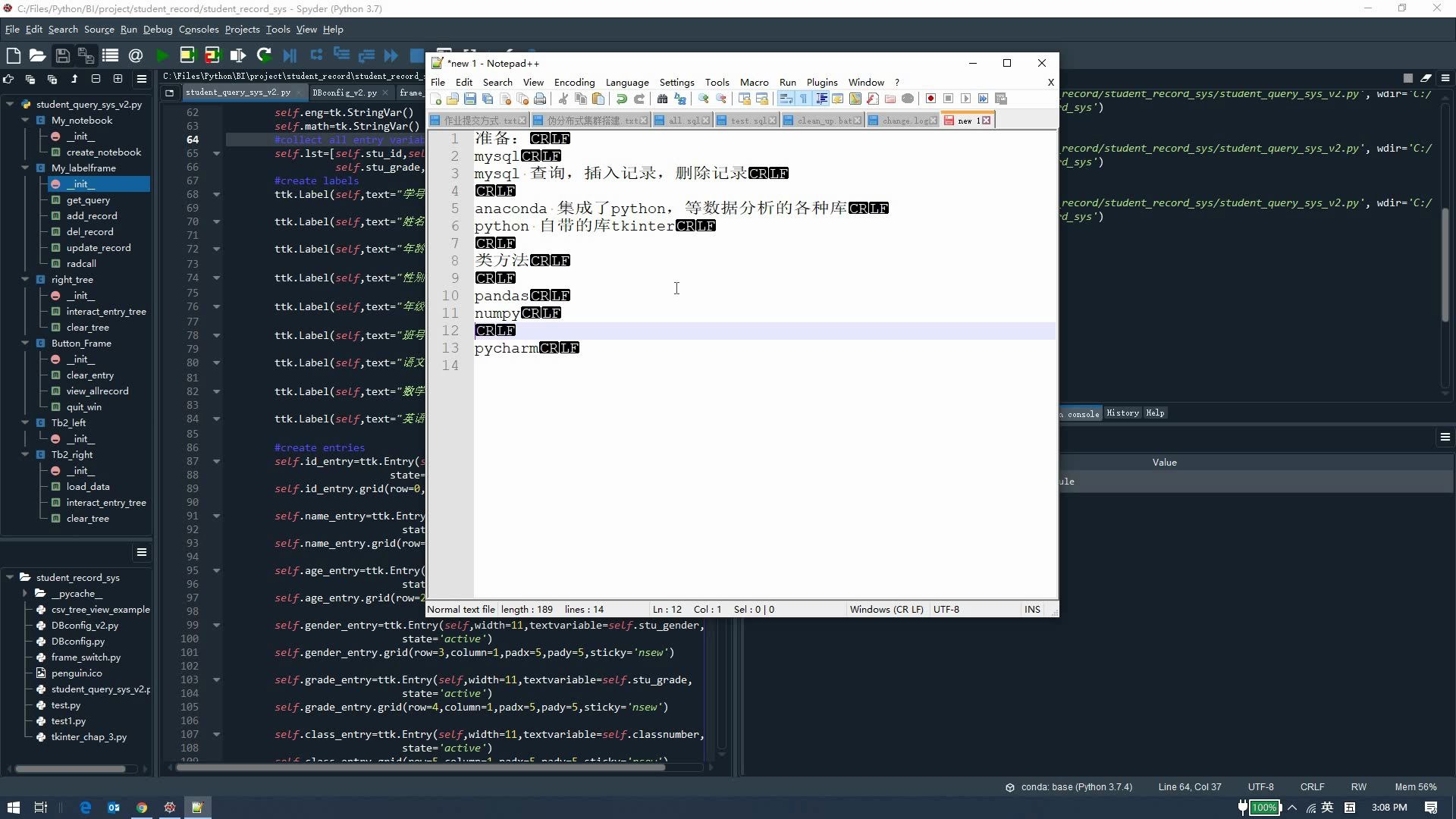
Task: Open DBconfig.py in project explorer
Action: pos(78,642)
